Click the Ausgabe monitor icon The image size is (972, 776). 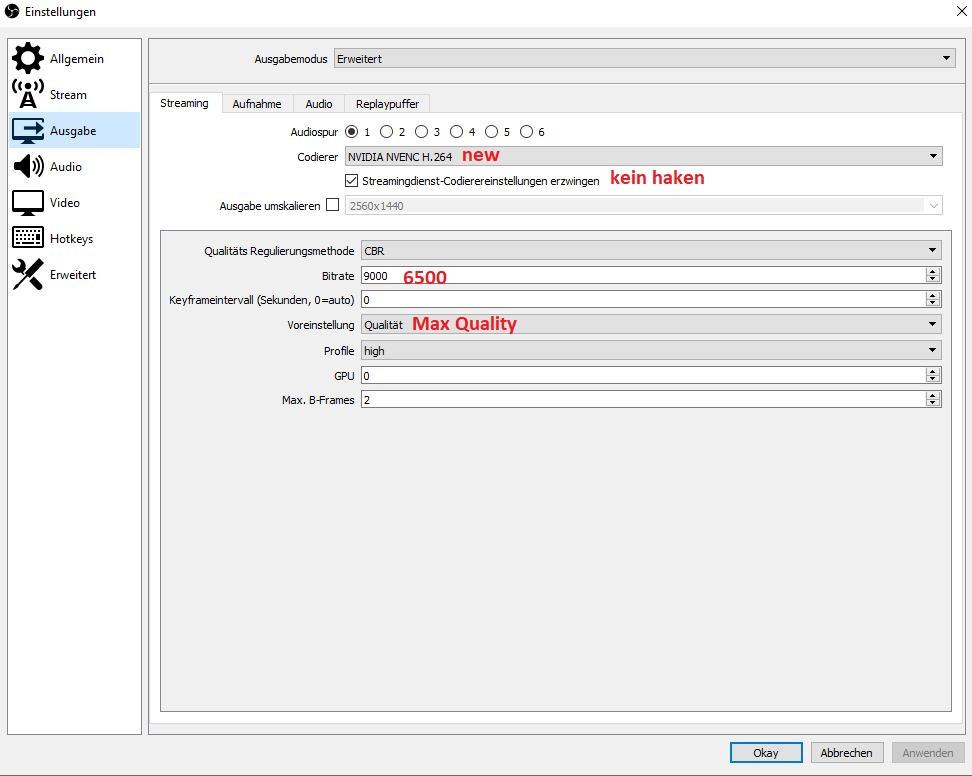[x=28, y=130]
